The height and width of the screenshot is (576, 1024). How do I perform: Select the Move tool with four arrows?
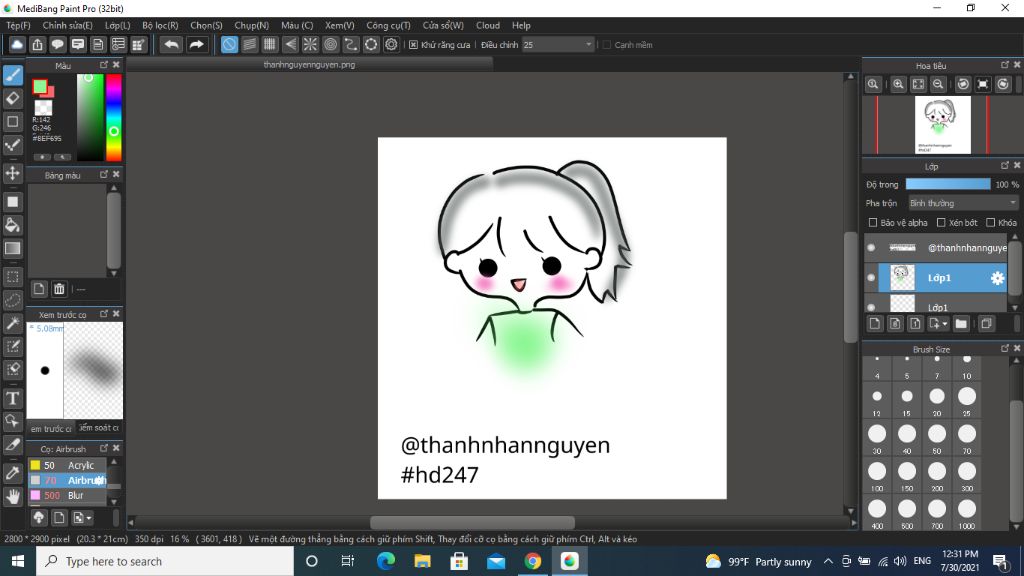[12, 173]
